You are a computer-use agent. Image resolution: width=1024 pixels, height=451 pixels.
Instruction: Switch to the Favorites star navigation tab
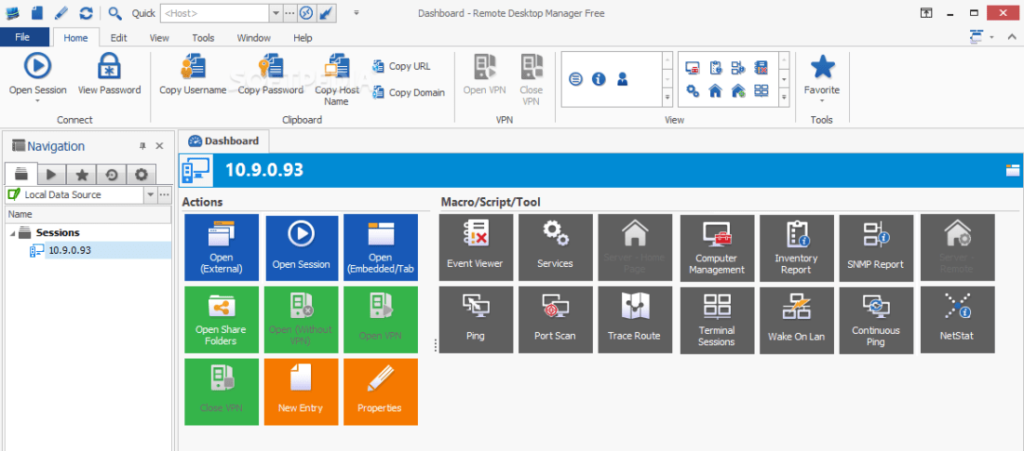coord(80,174)
